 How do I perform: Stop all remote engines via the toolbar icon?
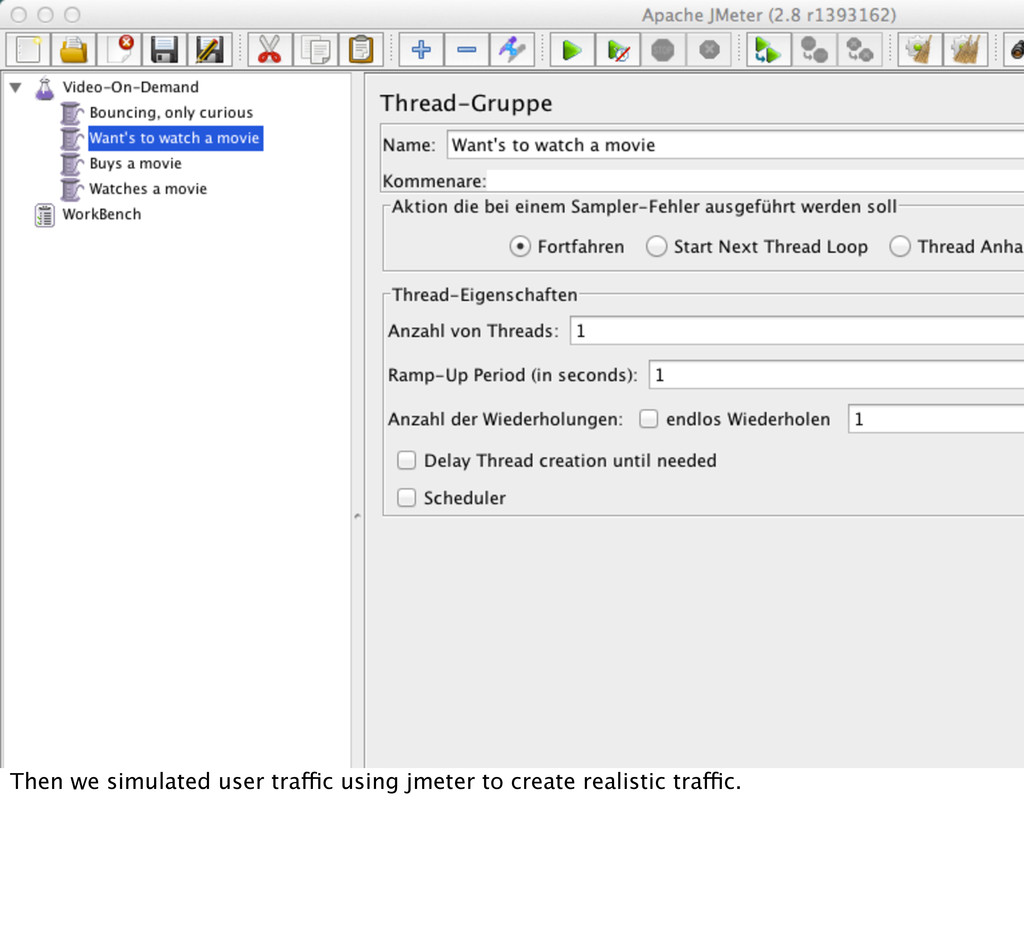814,50
